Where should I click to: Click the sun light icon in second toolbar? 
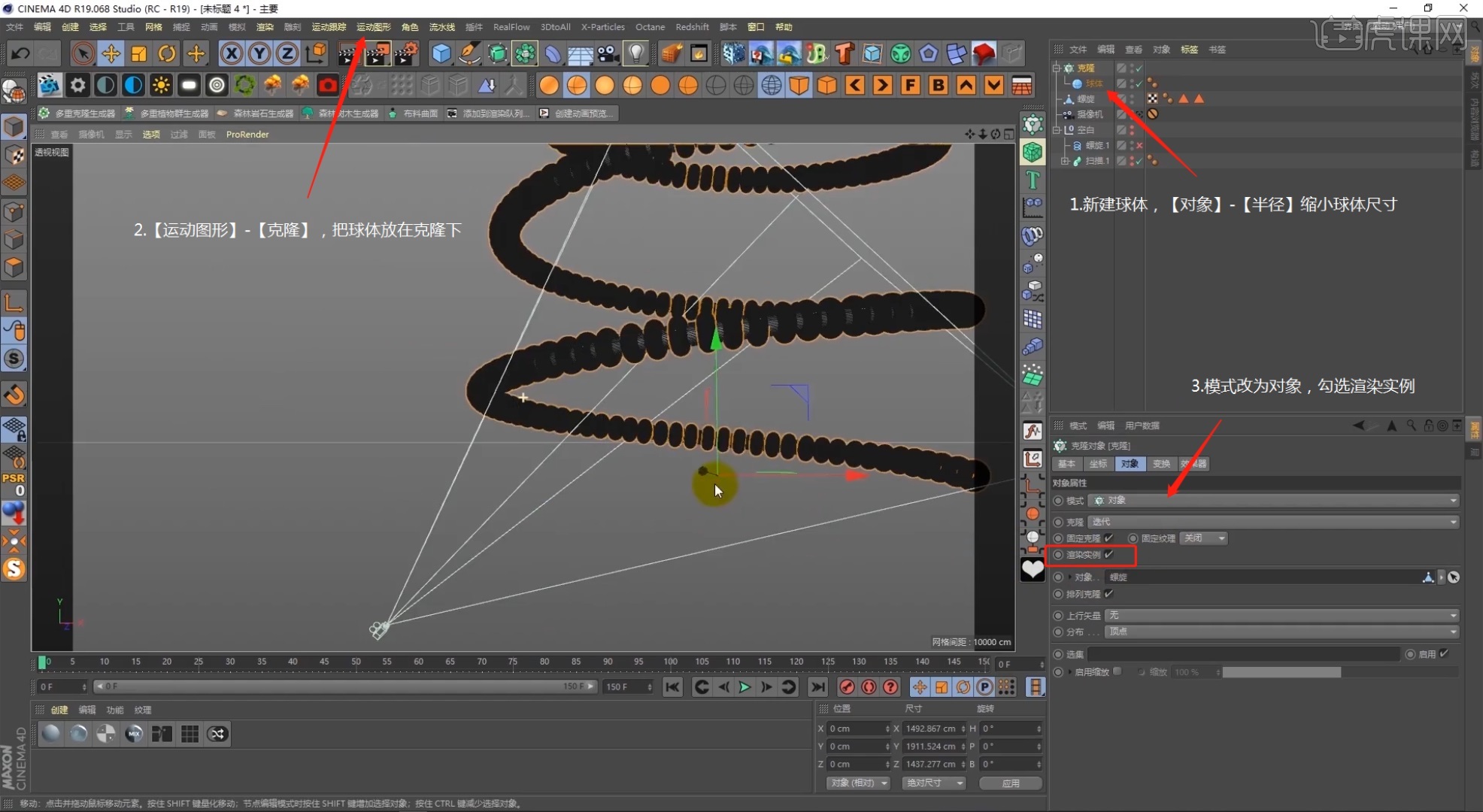(x=161, y=85)
